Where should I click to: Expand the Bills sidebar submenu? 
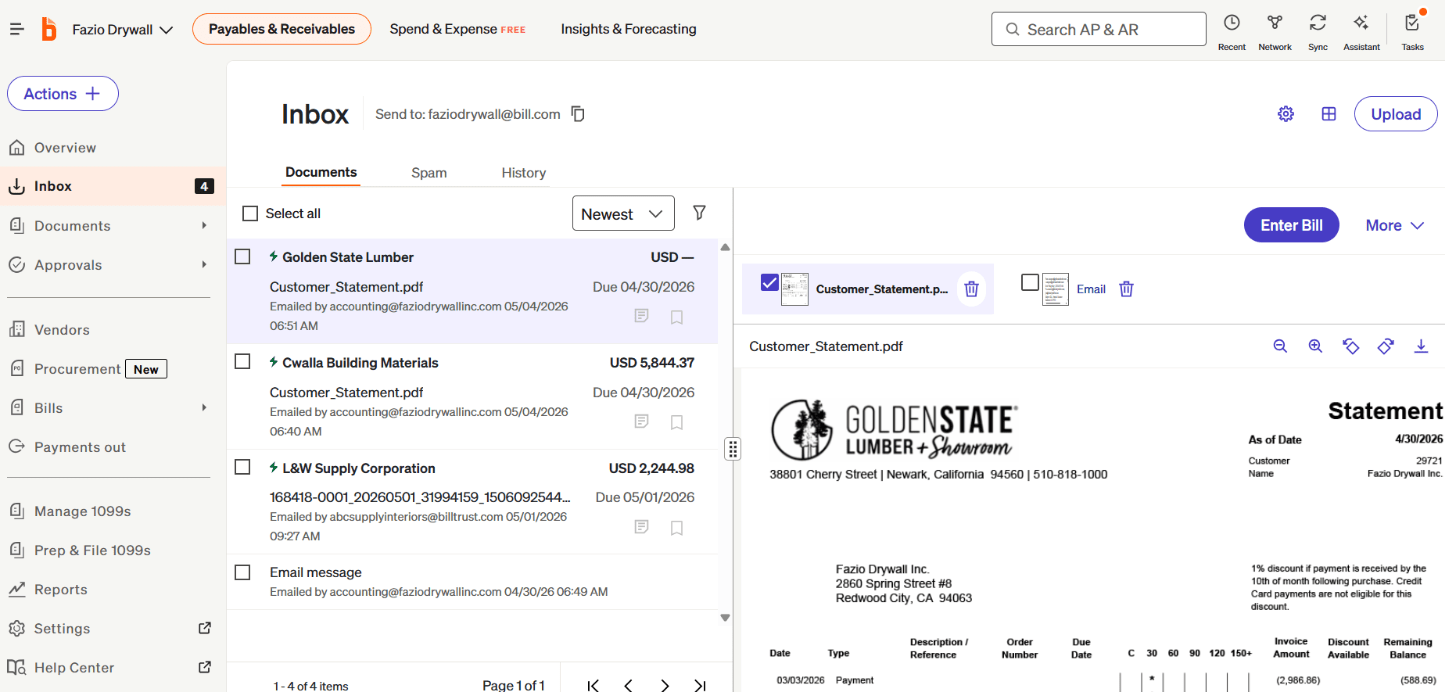(x=204, y=408)
